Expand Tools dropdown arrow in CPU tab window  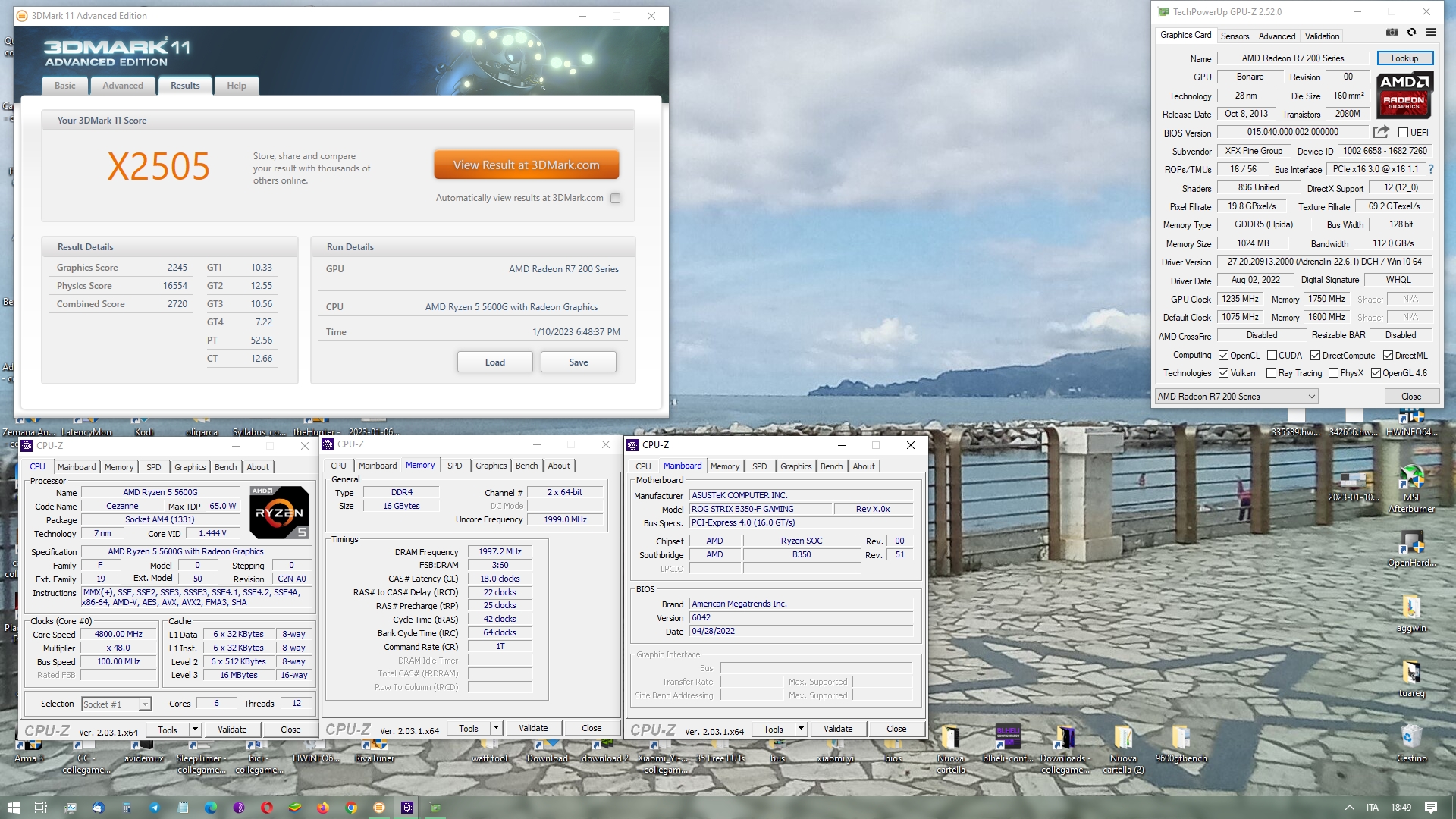point(195,730)
